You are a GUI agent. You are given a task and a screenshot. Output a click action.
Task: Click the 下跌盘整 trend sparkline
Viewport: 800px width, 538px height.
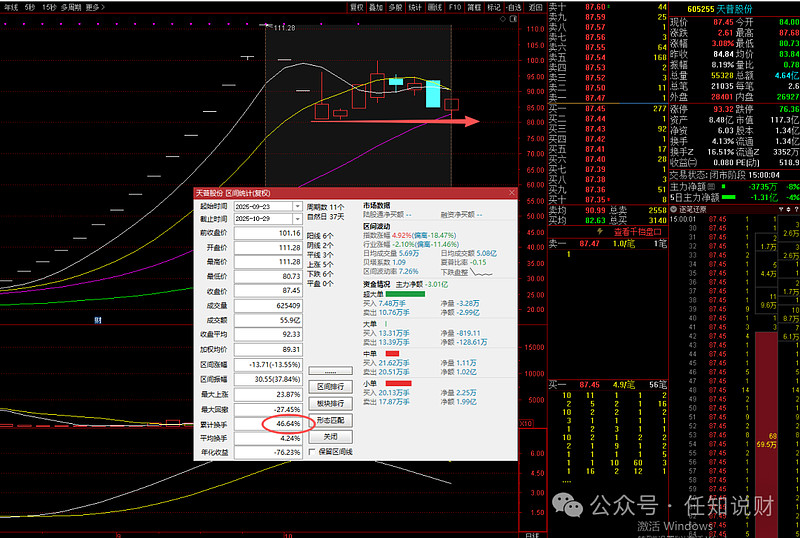click(482, 272)
